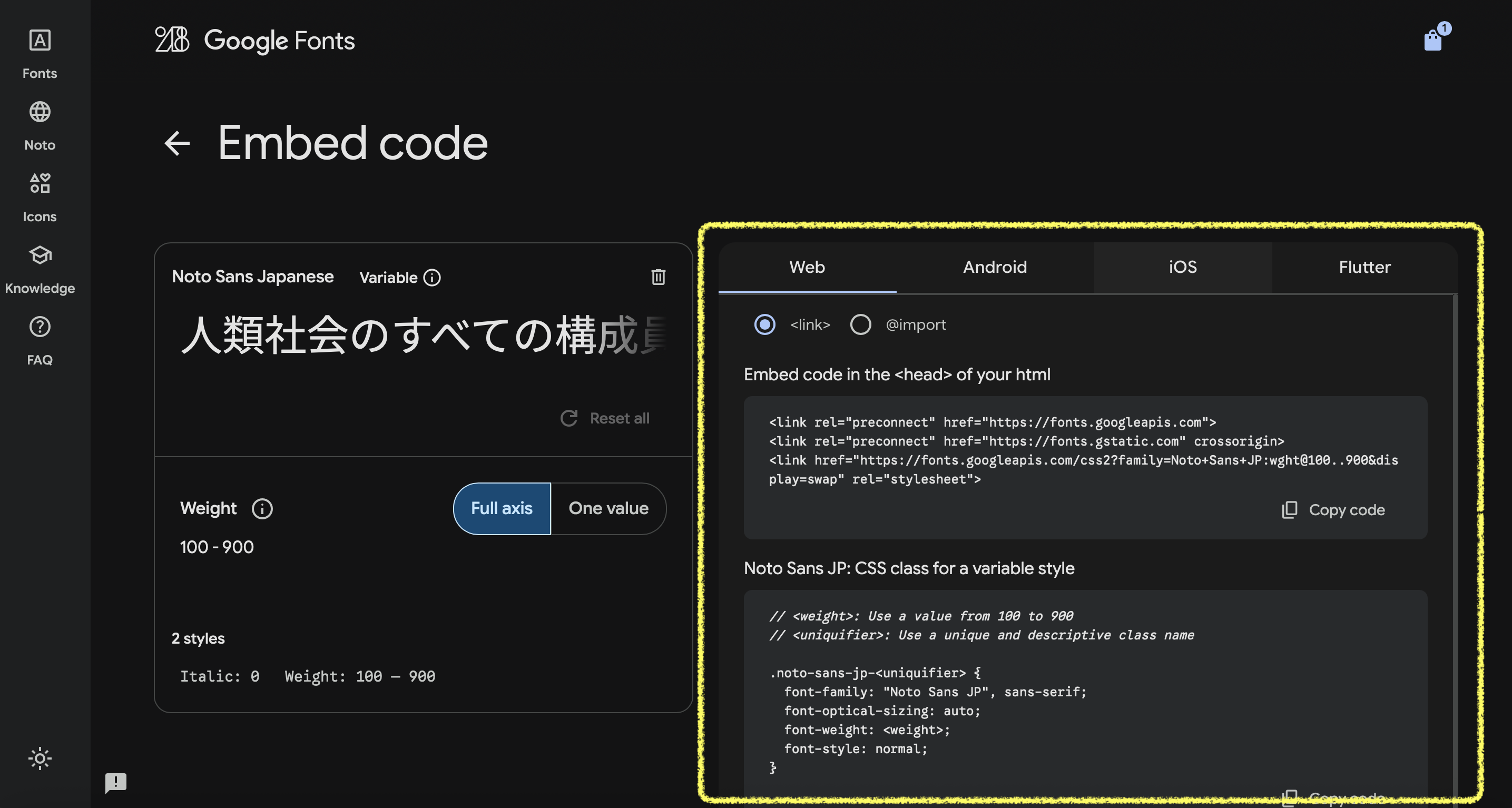Reset all axis settings
The image size is (1512, 808).
click(x=605, y=418)
